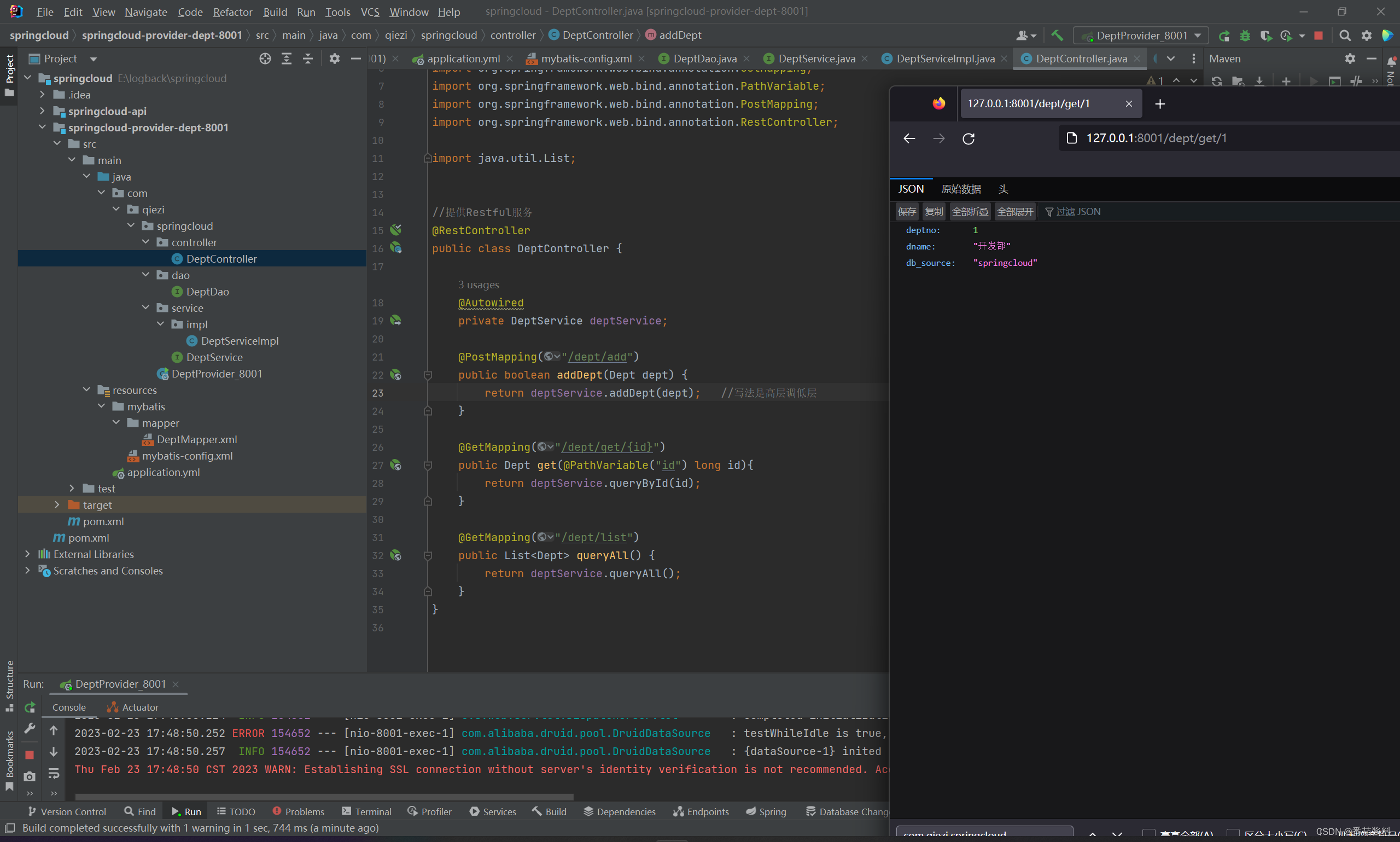Click the green Debug bug icon
This screenshot has width=1400, height=842.
click(x=1245, y=36)
